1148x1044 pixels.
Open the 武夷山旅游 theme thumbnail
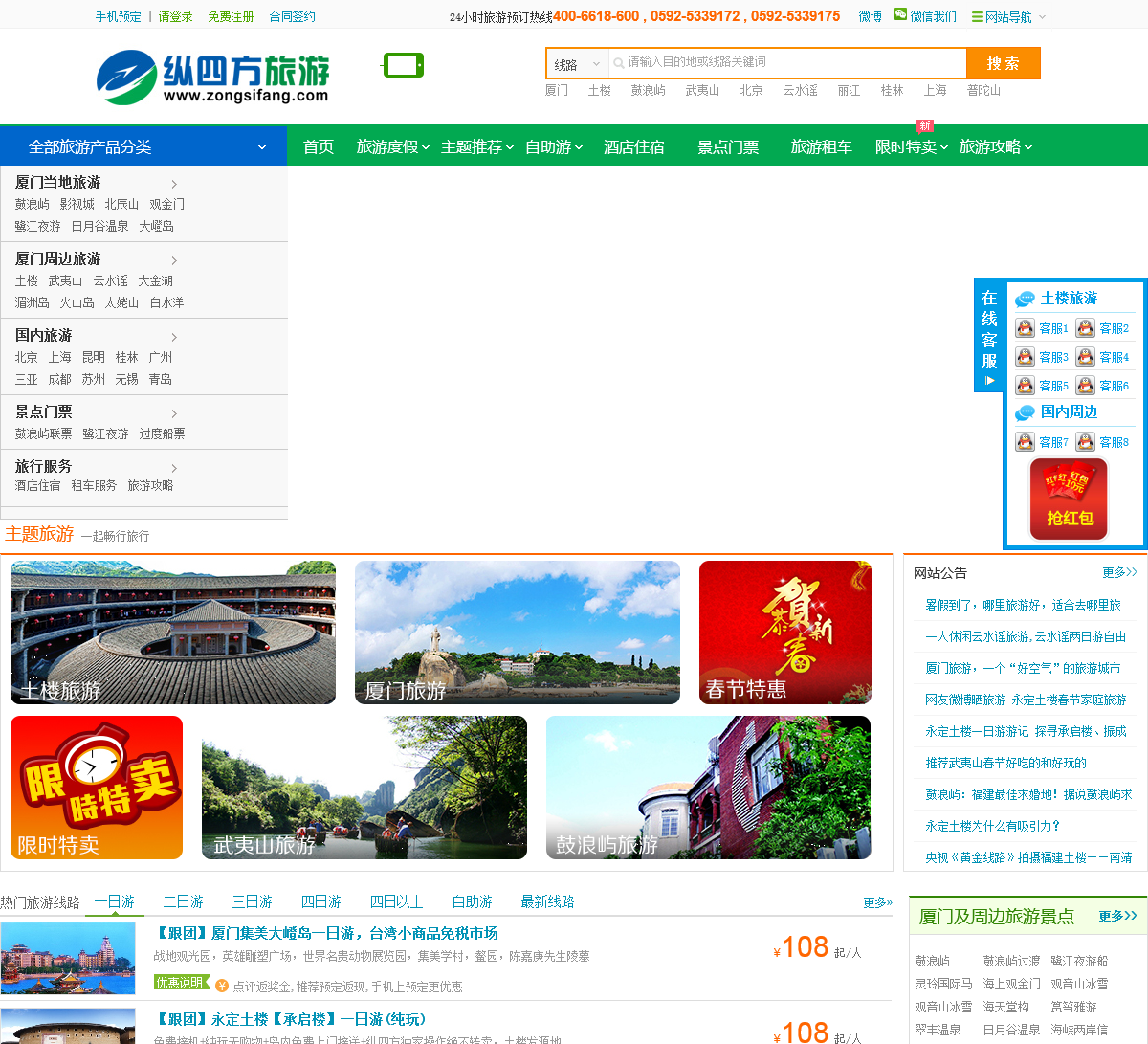[x=364, y=788]
